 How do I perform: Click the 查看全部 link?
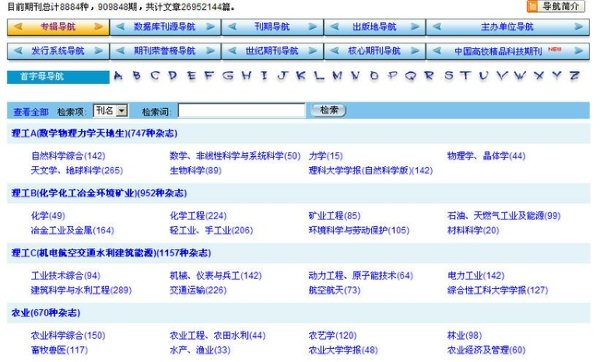(31, 112)
